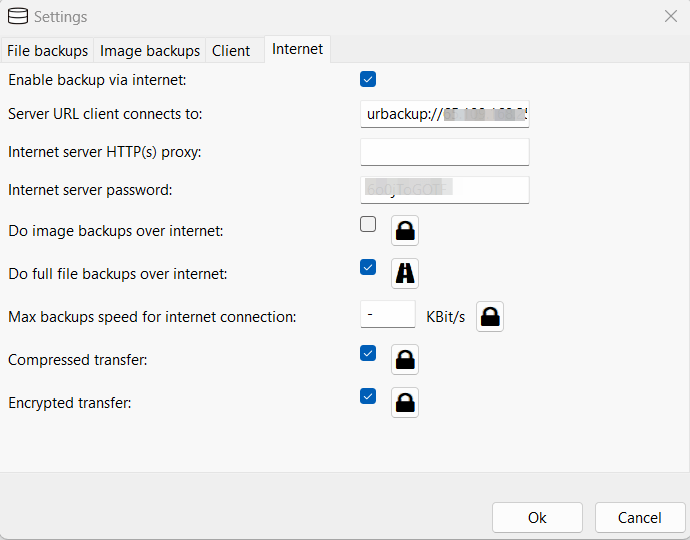This screenshot has width=690, height=540.
Task: Toggle Encrypted transfer checkbox
Action: coord(368,396)
